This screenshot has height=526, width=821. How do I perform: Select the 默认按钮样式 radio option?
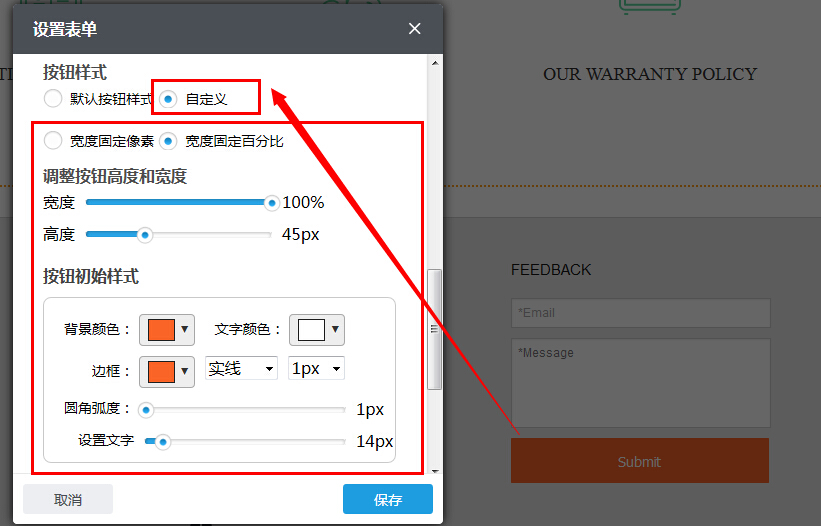53,99
